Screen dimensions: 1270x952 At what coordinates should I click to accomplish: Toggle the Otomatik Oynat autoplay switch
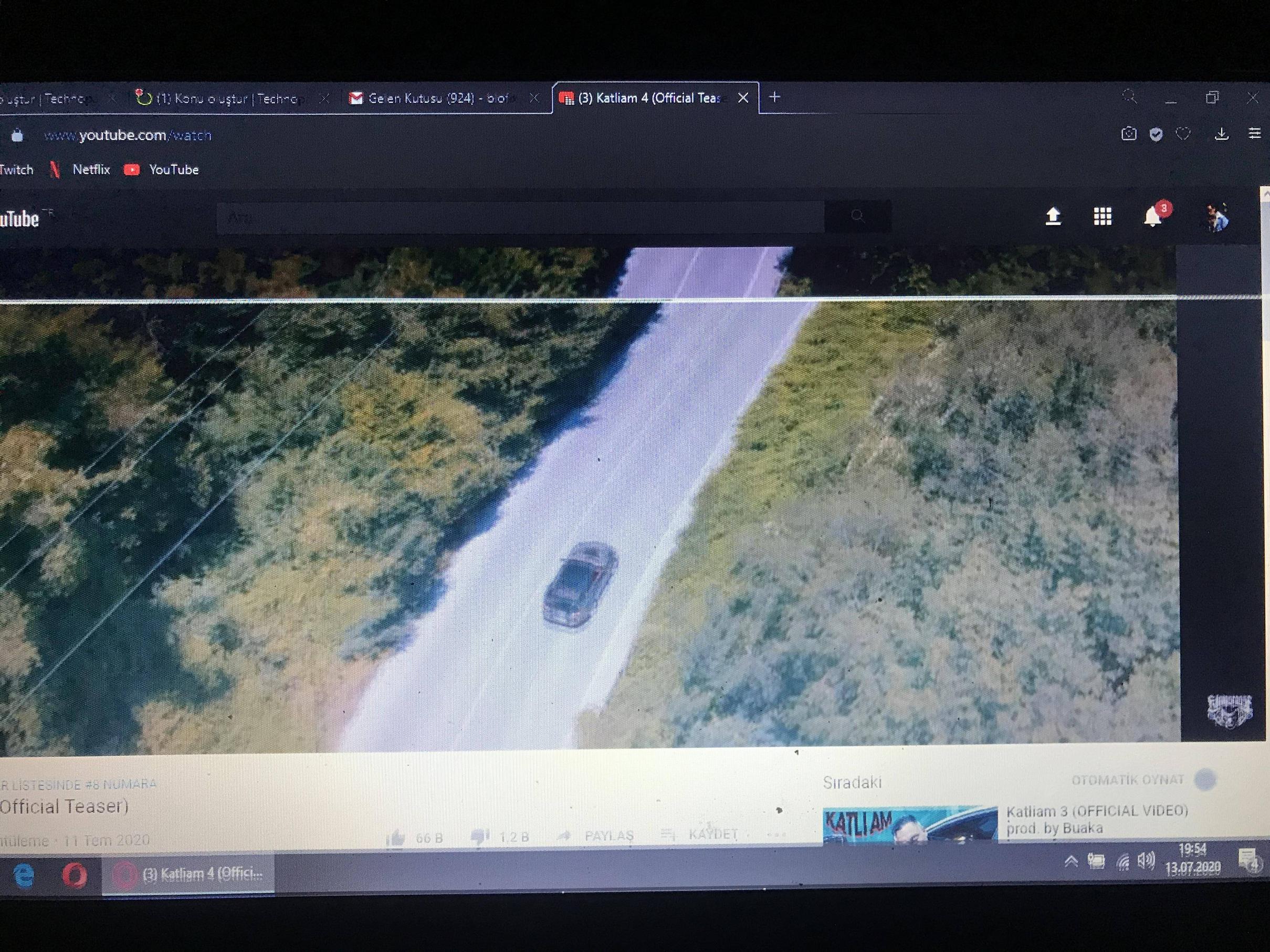pyautogui.click(x=1204, y=780)
